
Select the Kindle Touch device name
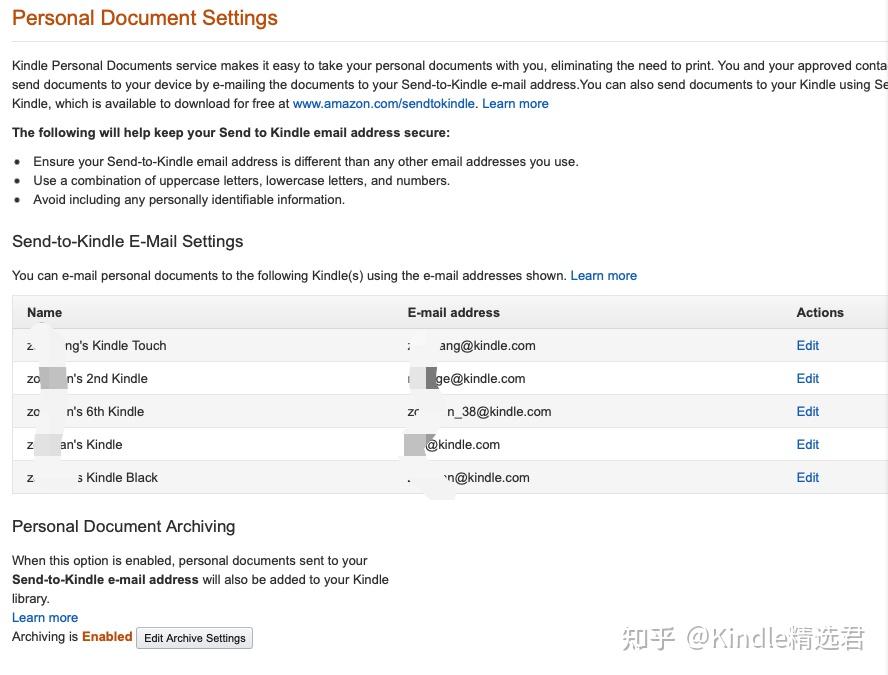97,345
